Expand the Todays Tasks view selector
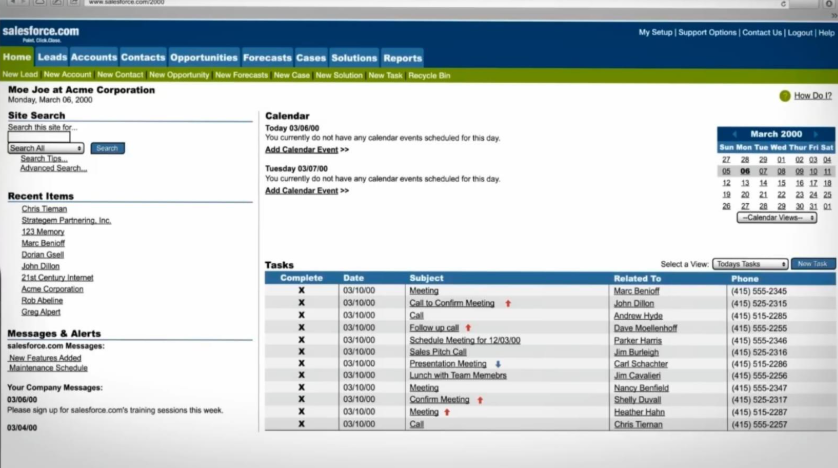838x468 pixels. click(x=750, y=264)
